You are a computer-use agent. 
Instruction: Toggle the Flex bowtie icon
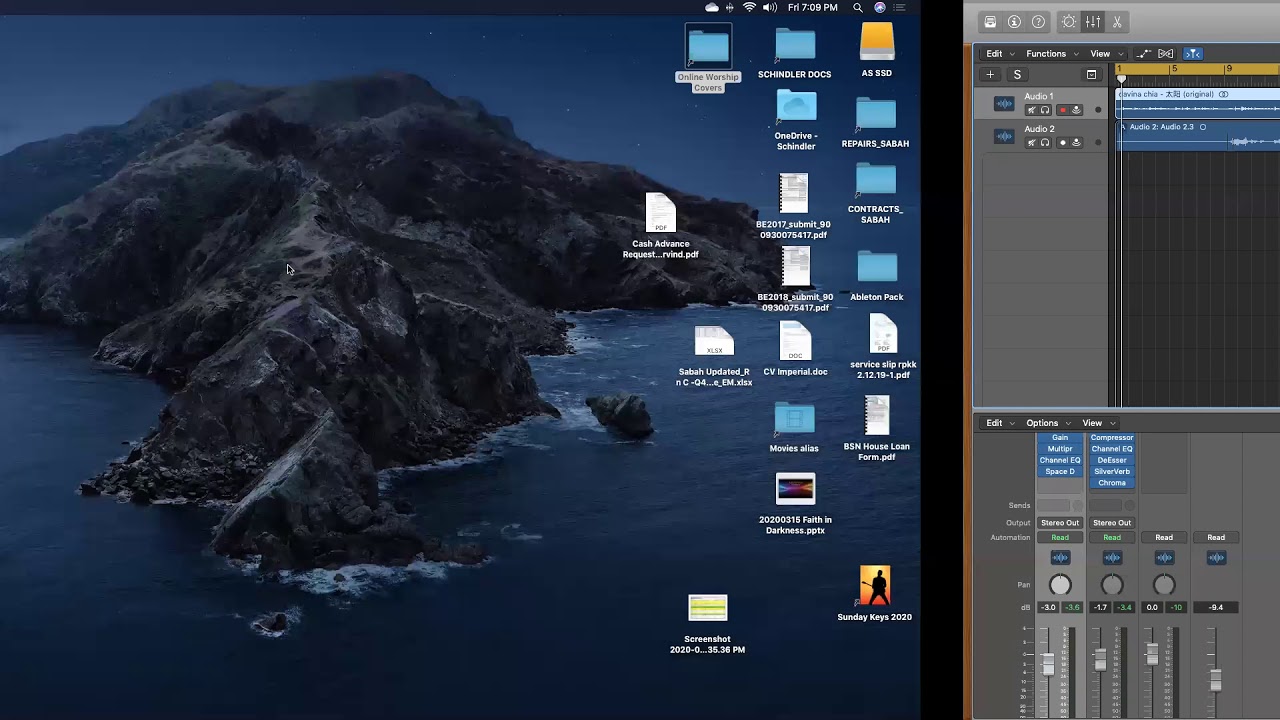click(x=1165, y=54)
